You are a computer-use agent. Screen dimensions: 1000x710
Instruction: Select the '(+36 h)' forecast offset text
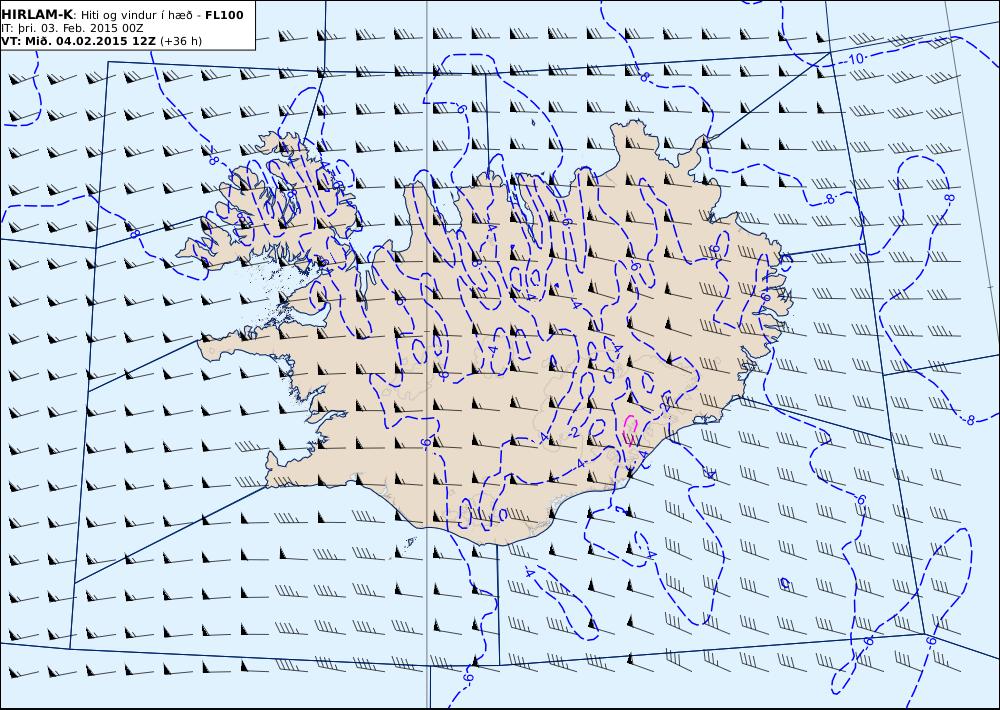[180, 41]
